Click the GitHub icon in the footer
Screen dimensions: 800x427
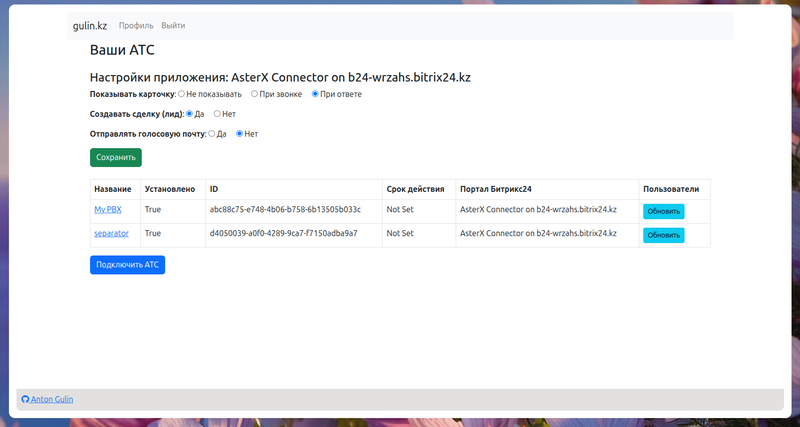[x=26, y=399]
